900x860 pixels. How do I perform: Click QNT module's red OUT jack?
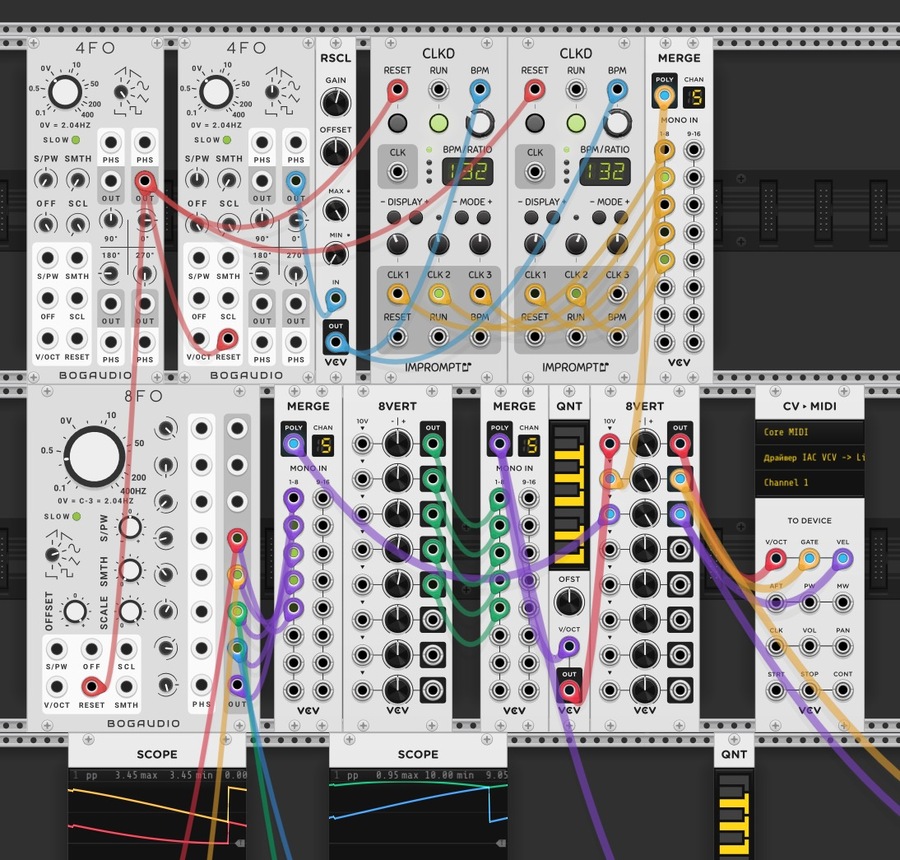(569, 691)
